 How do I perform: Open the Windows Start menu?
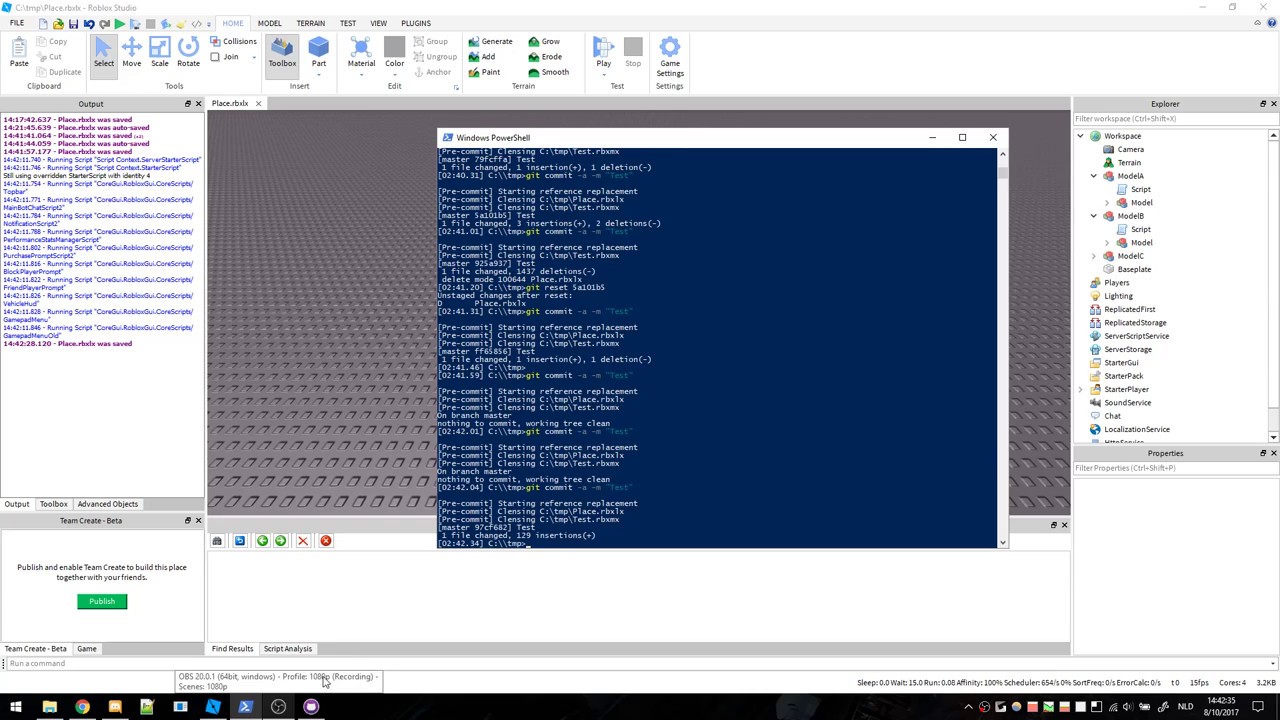(15, 707)
